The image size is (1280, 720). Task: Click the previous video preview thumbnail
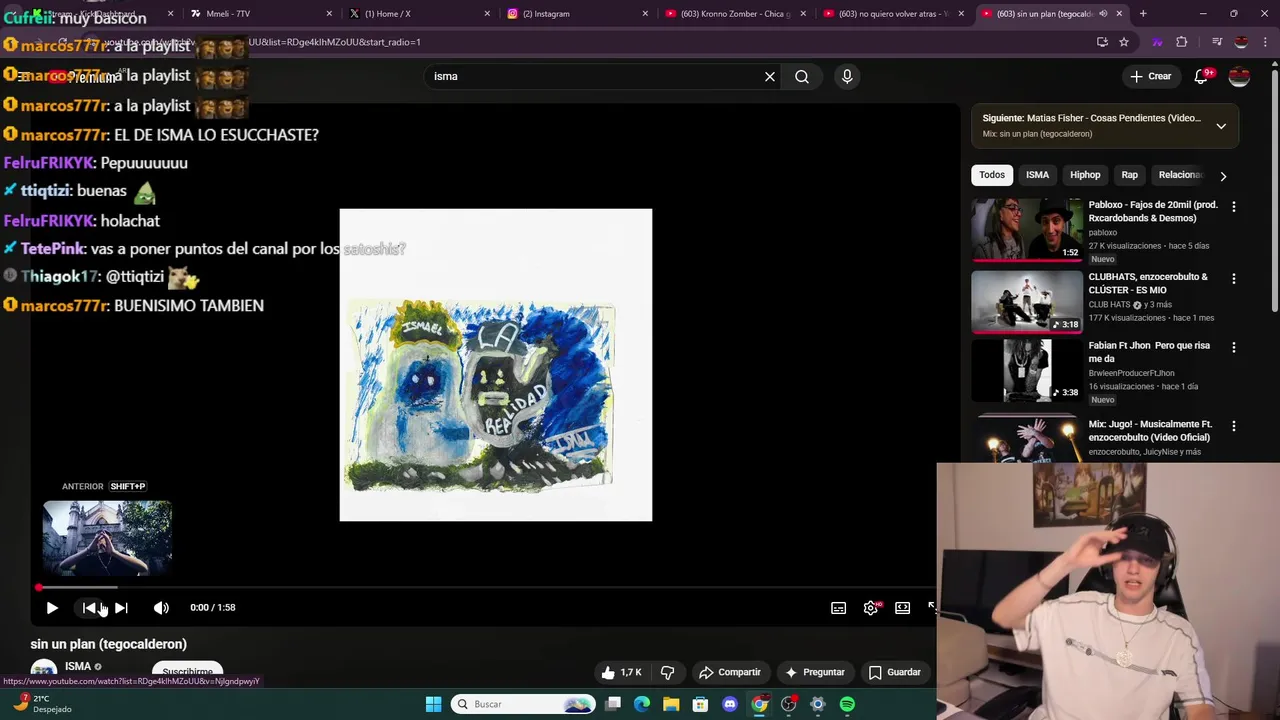click(x=107, y=539)
